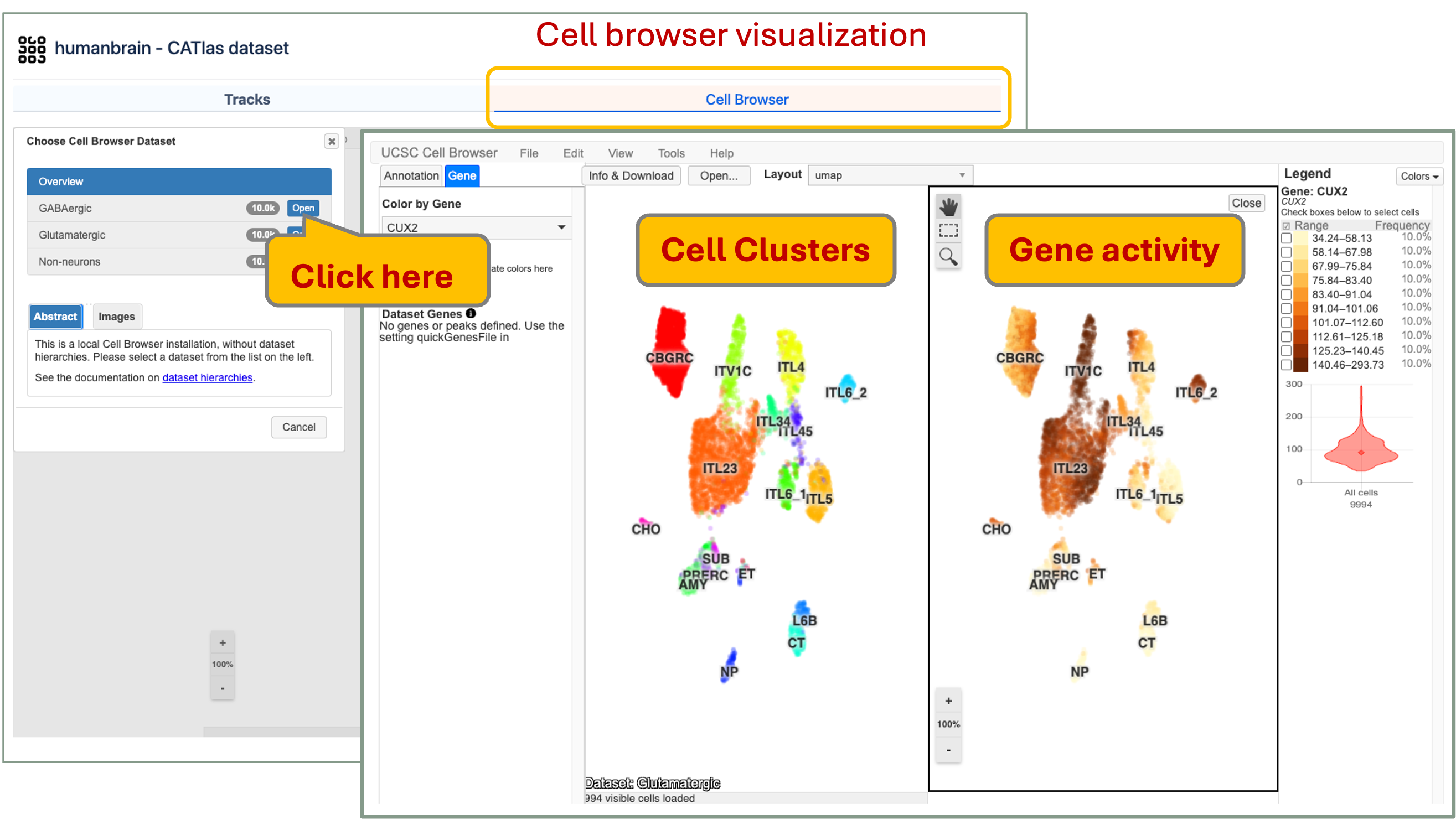Viewport: 1456px width, 819px height.
Task: Click the 125.23–140.45 color swatch
Action: click(x=1300, y=351)
